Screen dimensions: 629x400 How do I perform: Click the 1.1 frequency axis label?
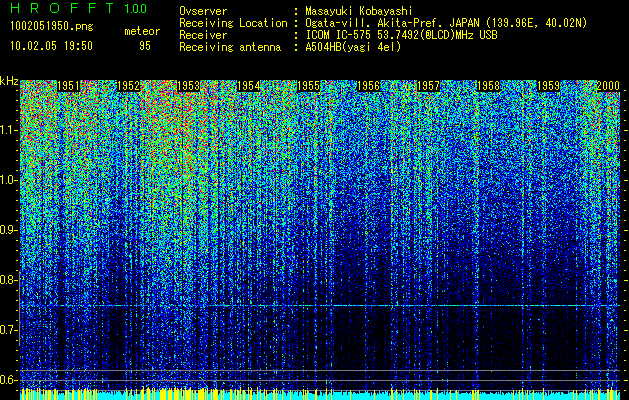point(8,130)
